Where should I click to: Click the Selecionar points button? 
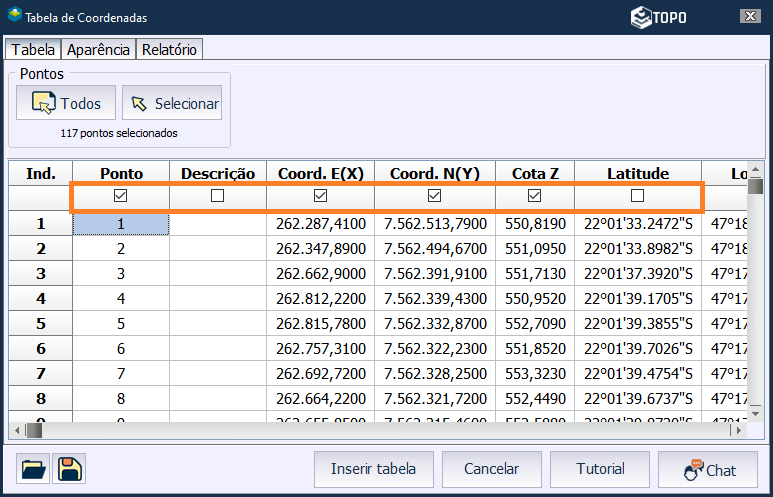click(172, 103)
